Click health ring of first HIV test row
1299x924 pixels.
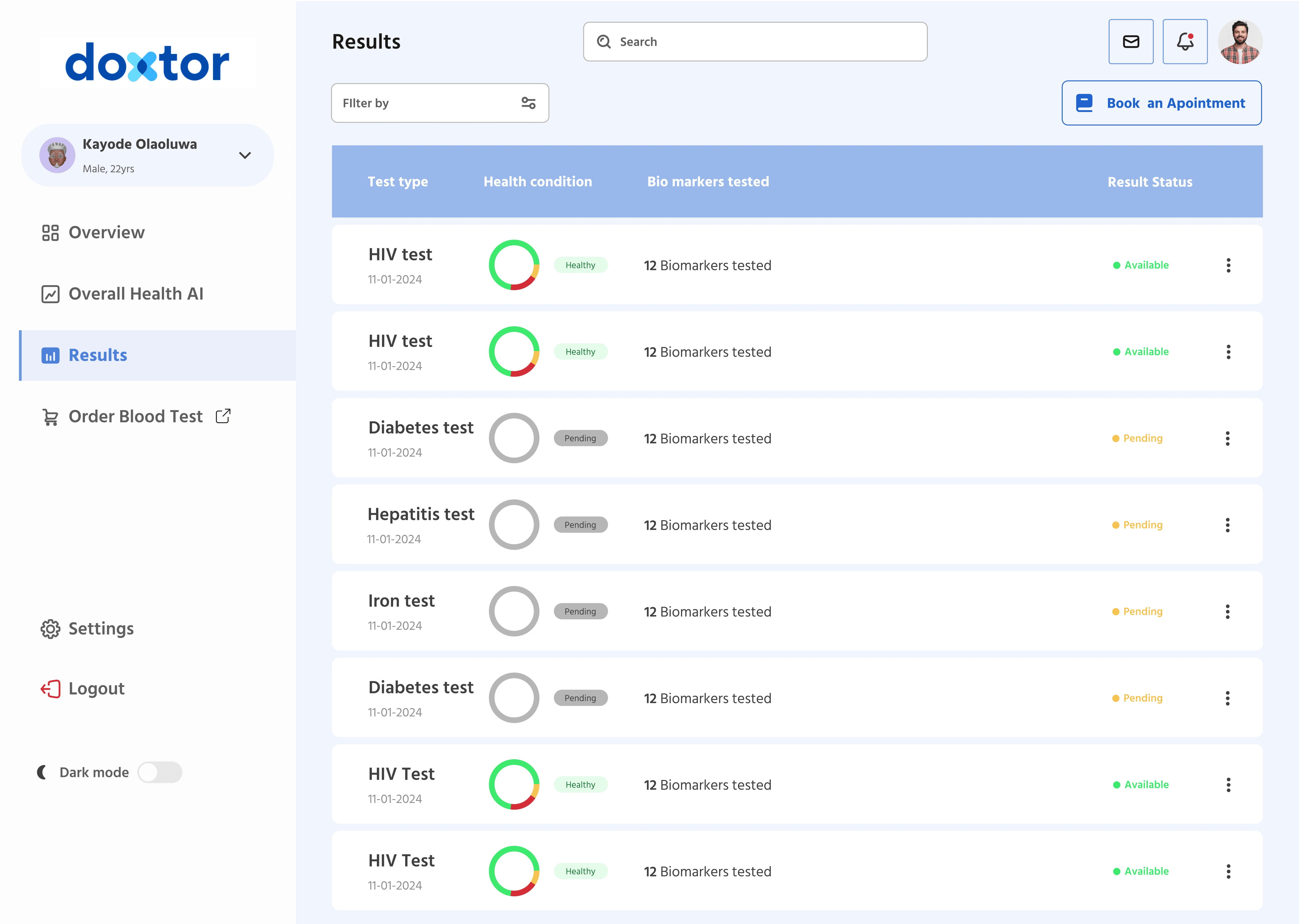(x=514, y=265)
